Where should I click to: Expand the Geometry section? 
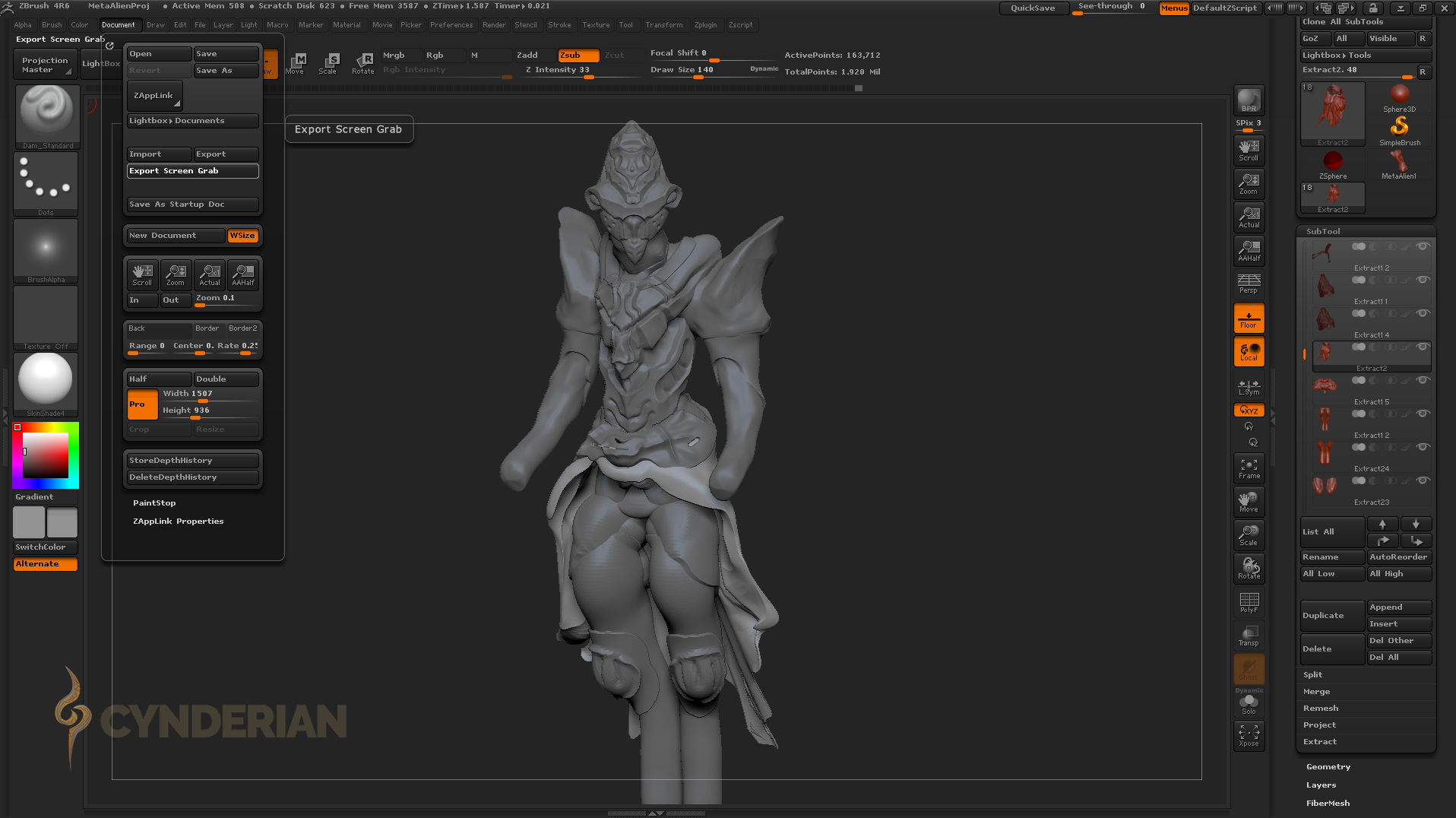1328,767
